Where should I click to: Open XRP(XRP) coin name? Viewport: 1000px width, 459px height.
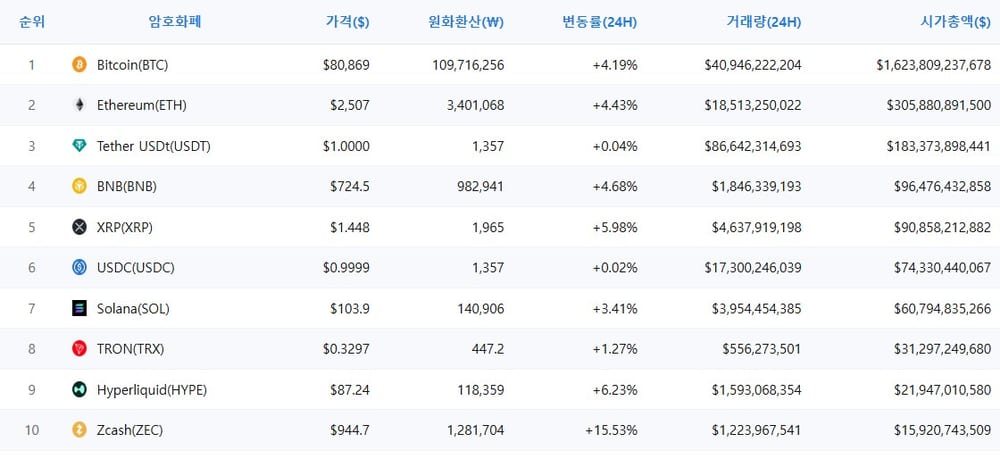125,228
